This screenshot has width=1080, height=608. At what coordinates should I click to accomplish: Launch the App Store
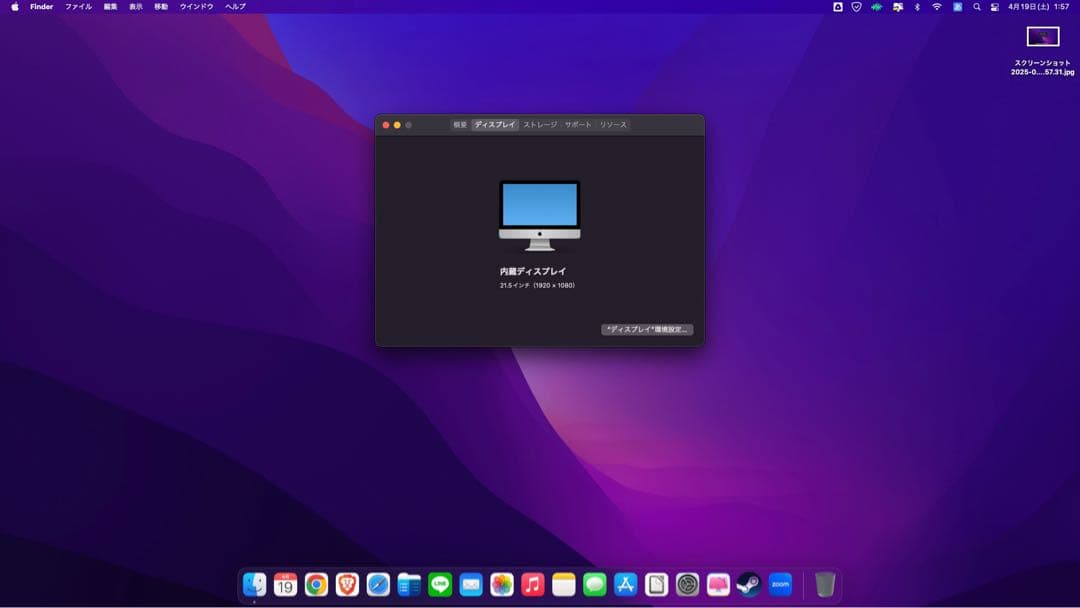point(627,583)
